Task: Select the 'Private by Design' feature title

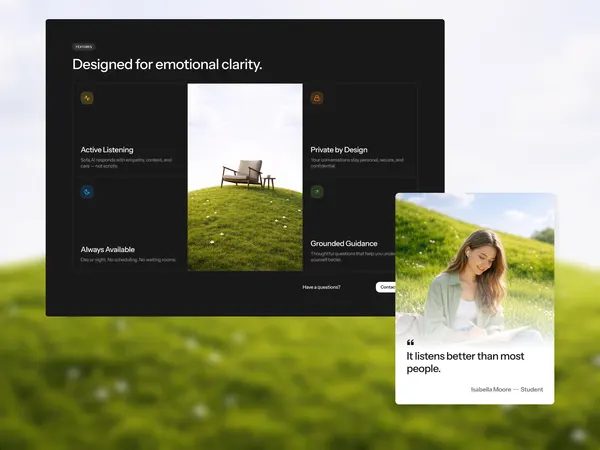Action: [339, 150]
